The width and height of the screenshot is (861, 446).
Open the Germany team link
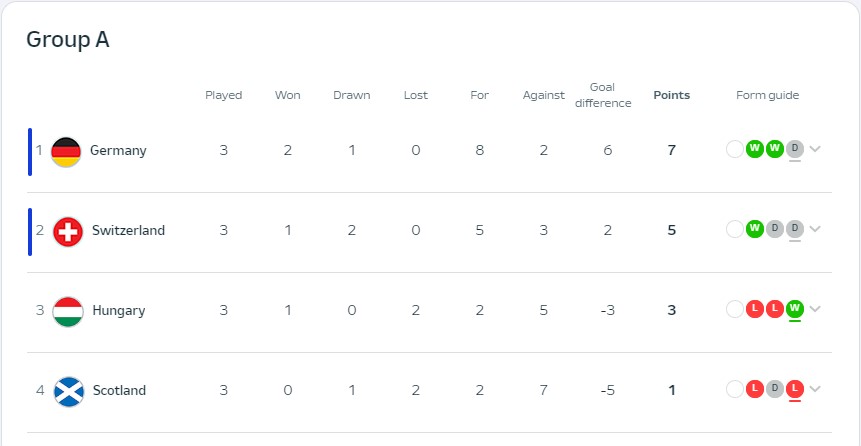click(118, 151)
